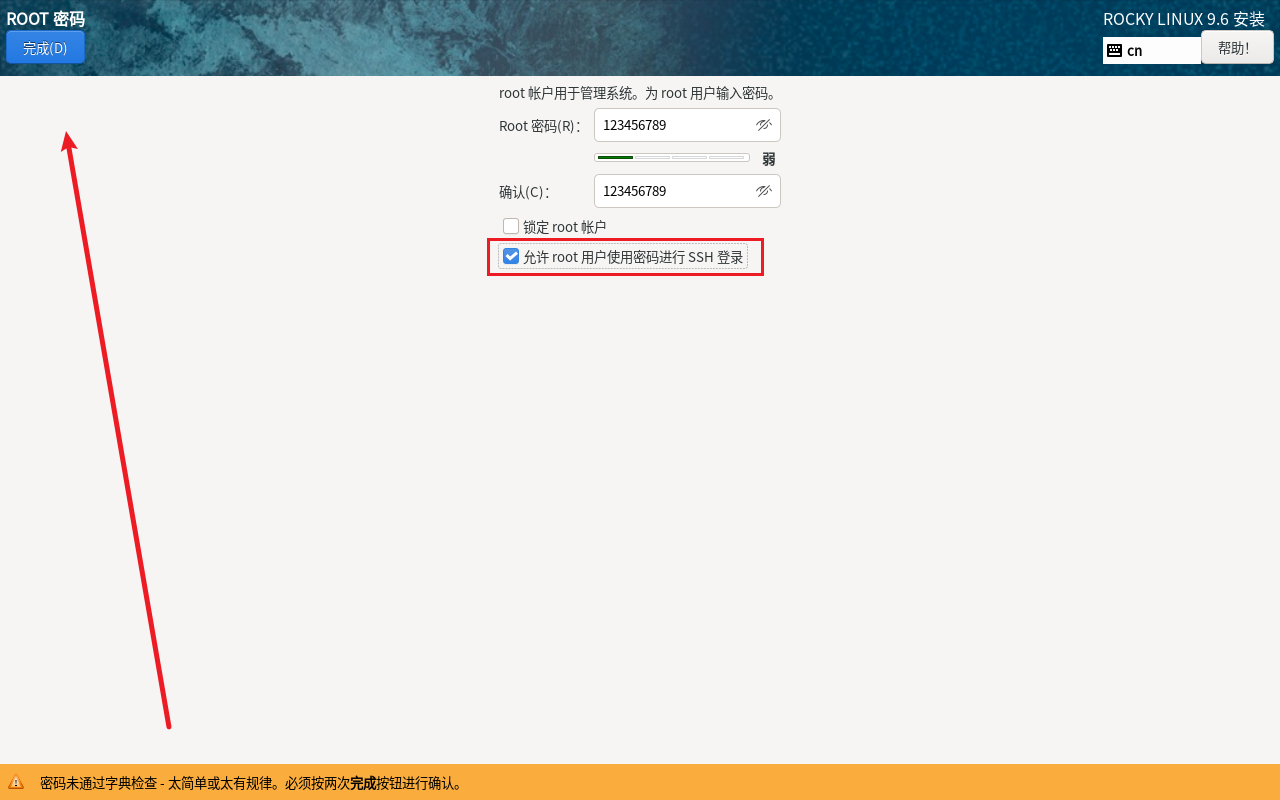Click the 确认(C): label

point(524,192)
